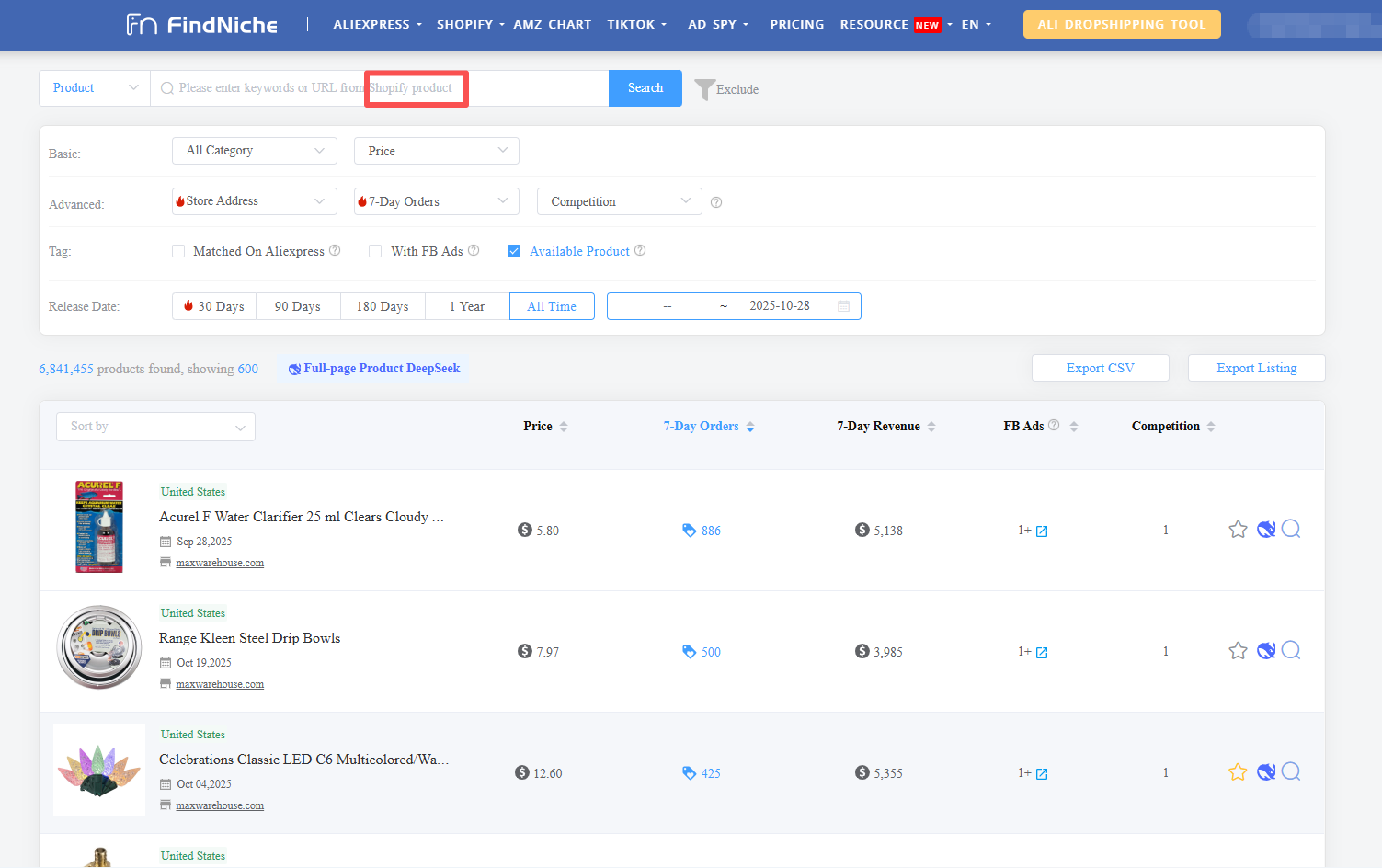The width and height of the screenshot is (1382, 868).
Task: Select the 30 Days release date tab
Action: 214,306
